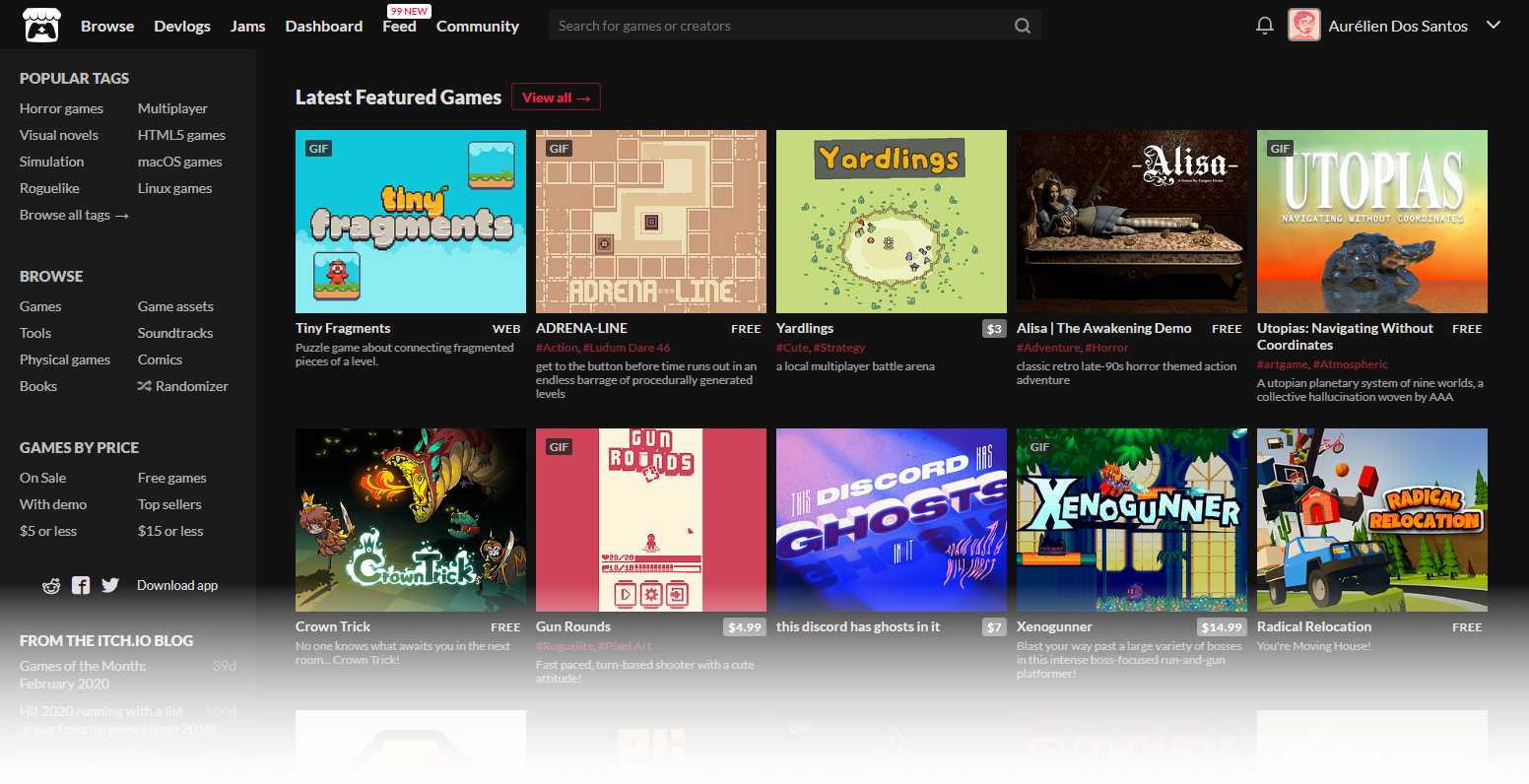Open Xenogunner game thumbnail
This screenshot has width=1529, height=784.
[1132, 520]
